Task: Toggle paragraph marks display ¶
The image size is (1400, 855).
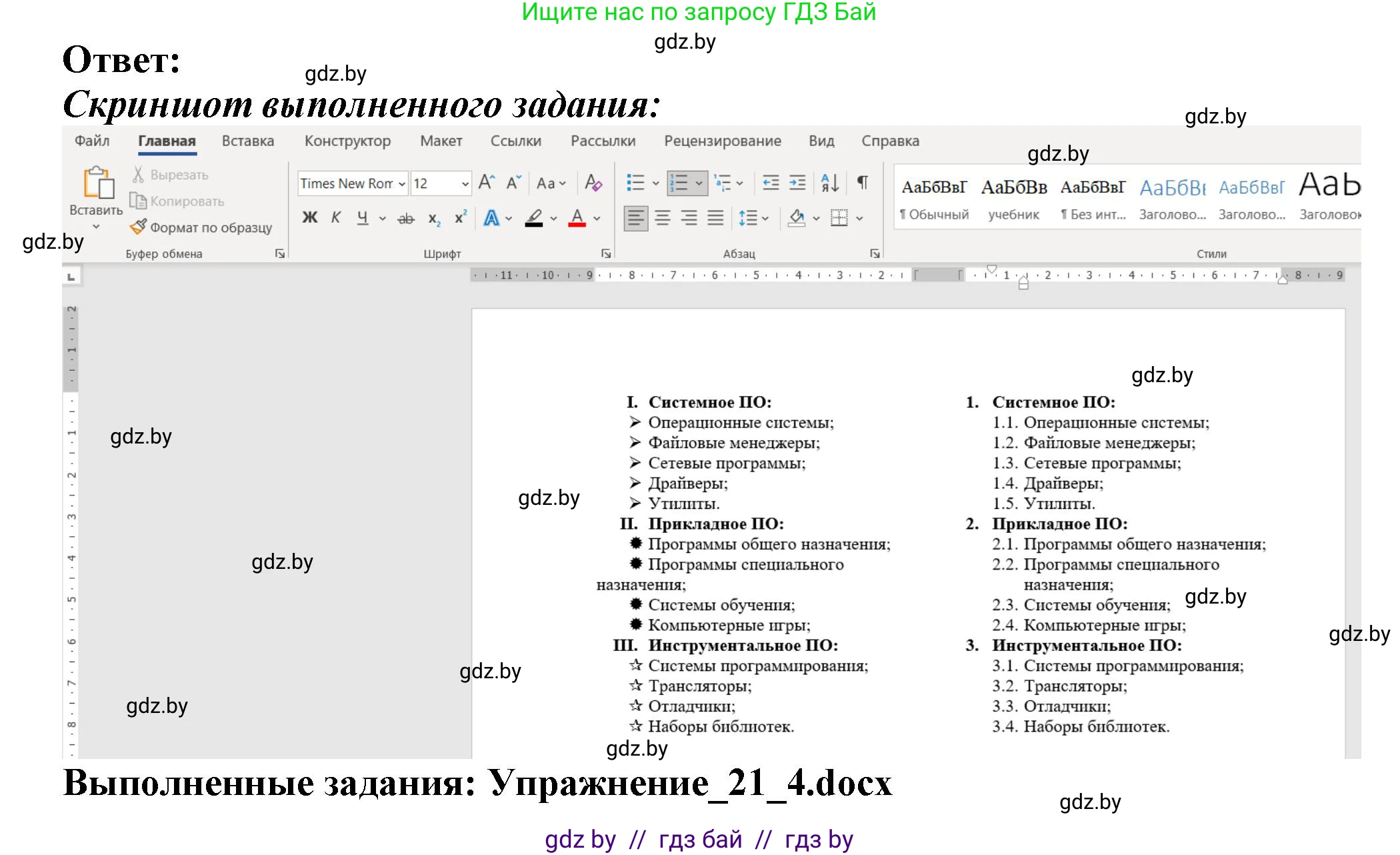Action: click(x=862, y=182)
